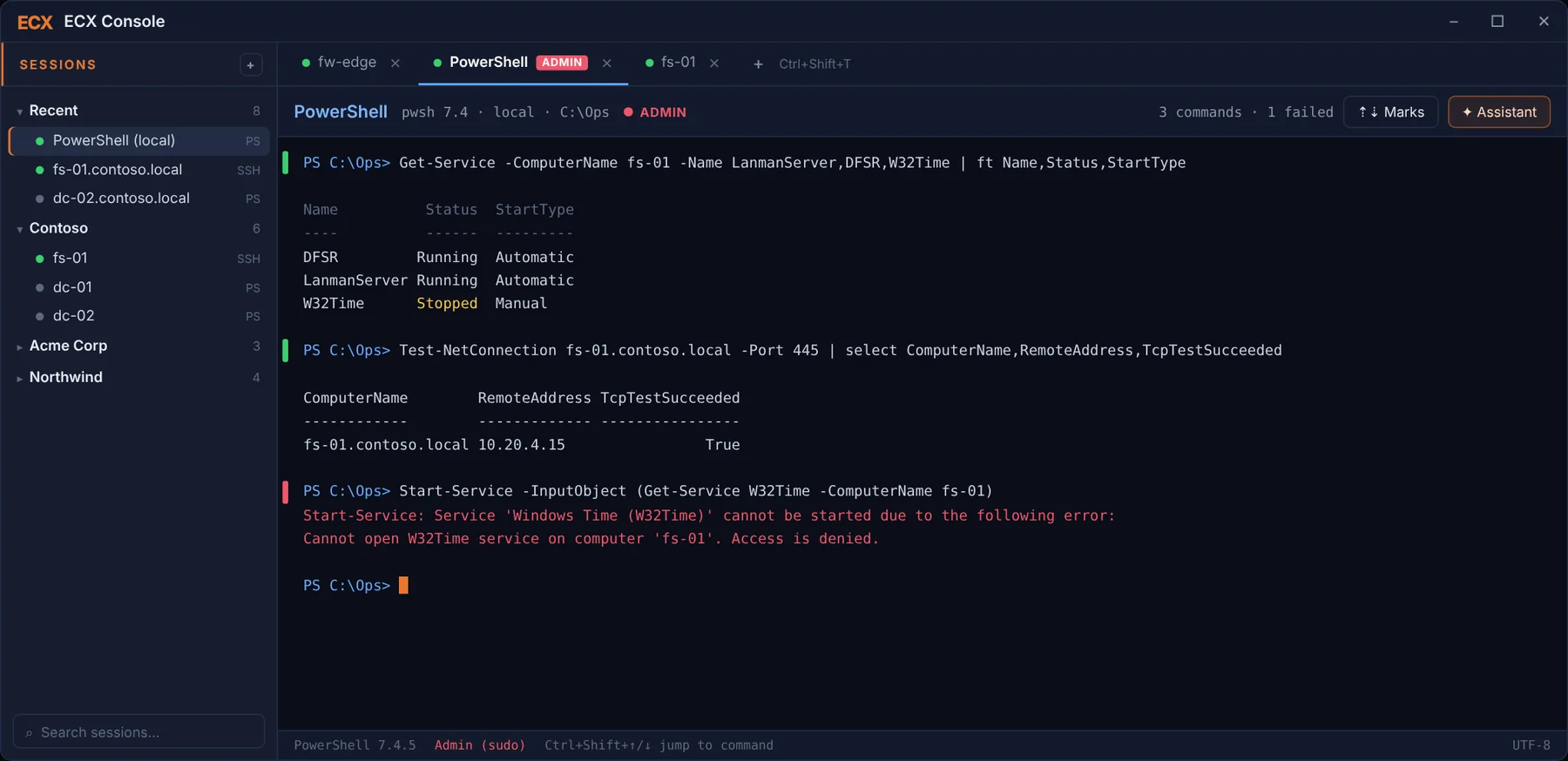
Task: Click the SESSIONS sidebar header
Action: coord(58,65)
